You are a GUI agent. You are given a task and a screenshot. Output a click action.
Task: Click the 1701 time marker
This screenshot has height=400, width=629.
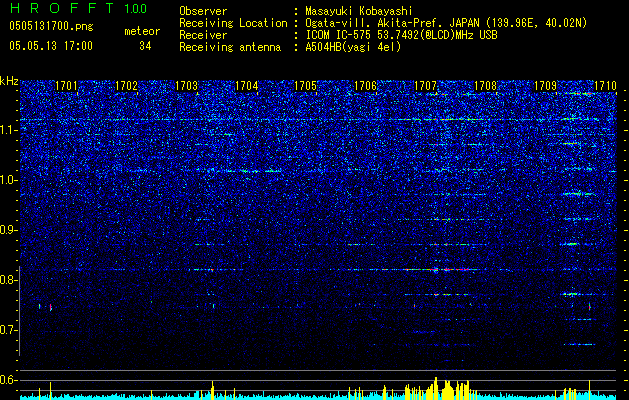(66, 86)
